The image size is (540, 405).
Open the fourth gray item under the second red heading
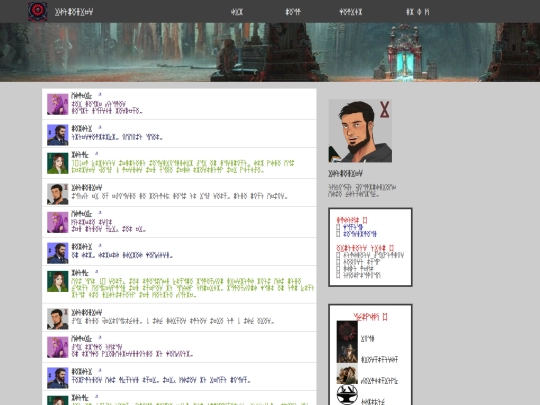tap(362, 275)
